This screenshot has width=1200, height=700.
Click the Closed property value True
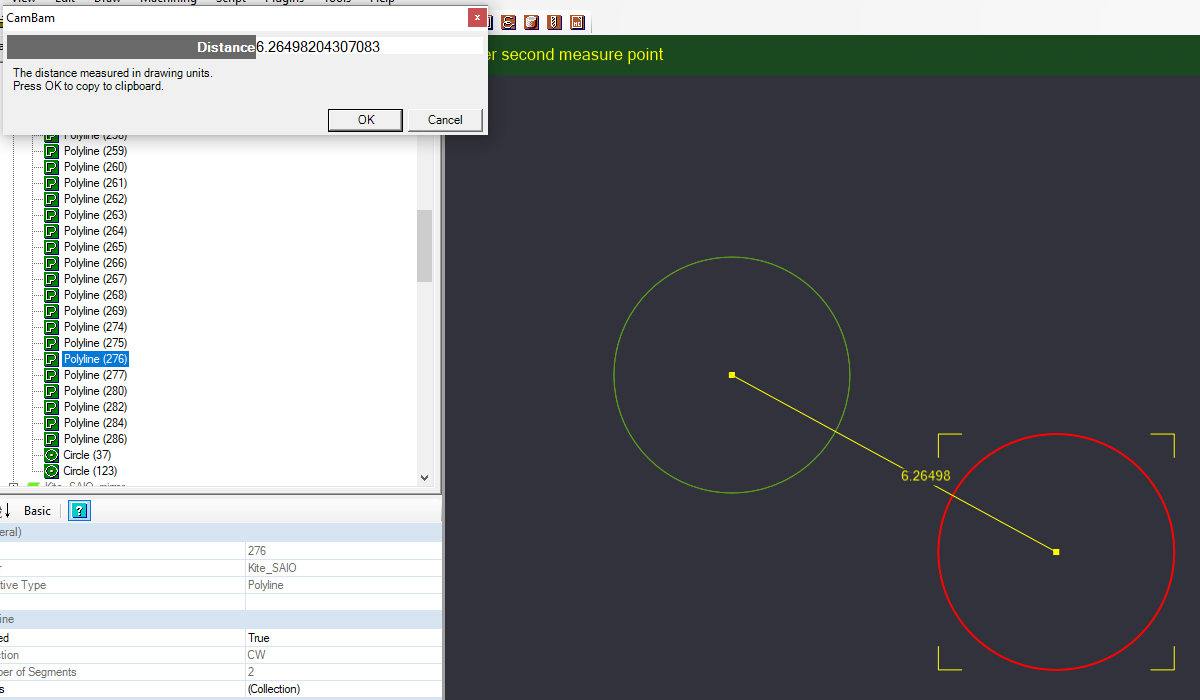tap(343, 638)
